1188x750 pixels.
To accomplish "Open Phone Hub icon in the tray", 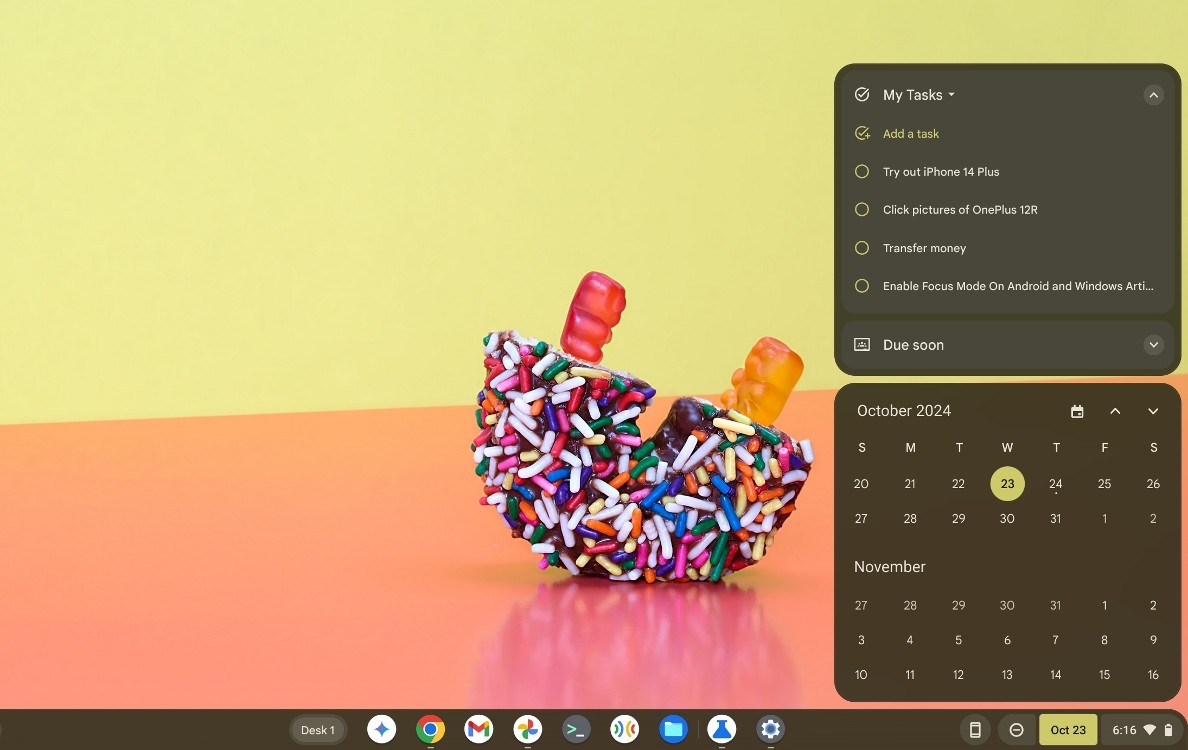I will tap(975, 730).
